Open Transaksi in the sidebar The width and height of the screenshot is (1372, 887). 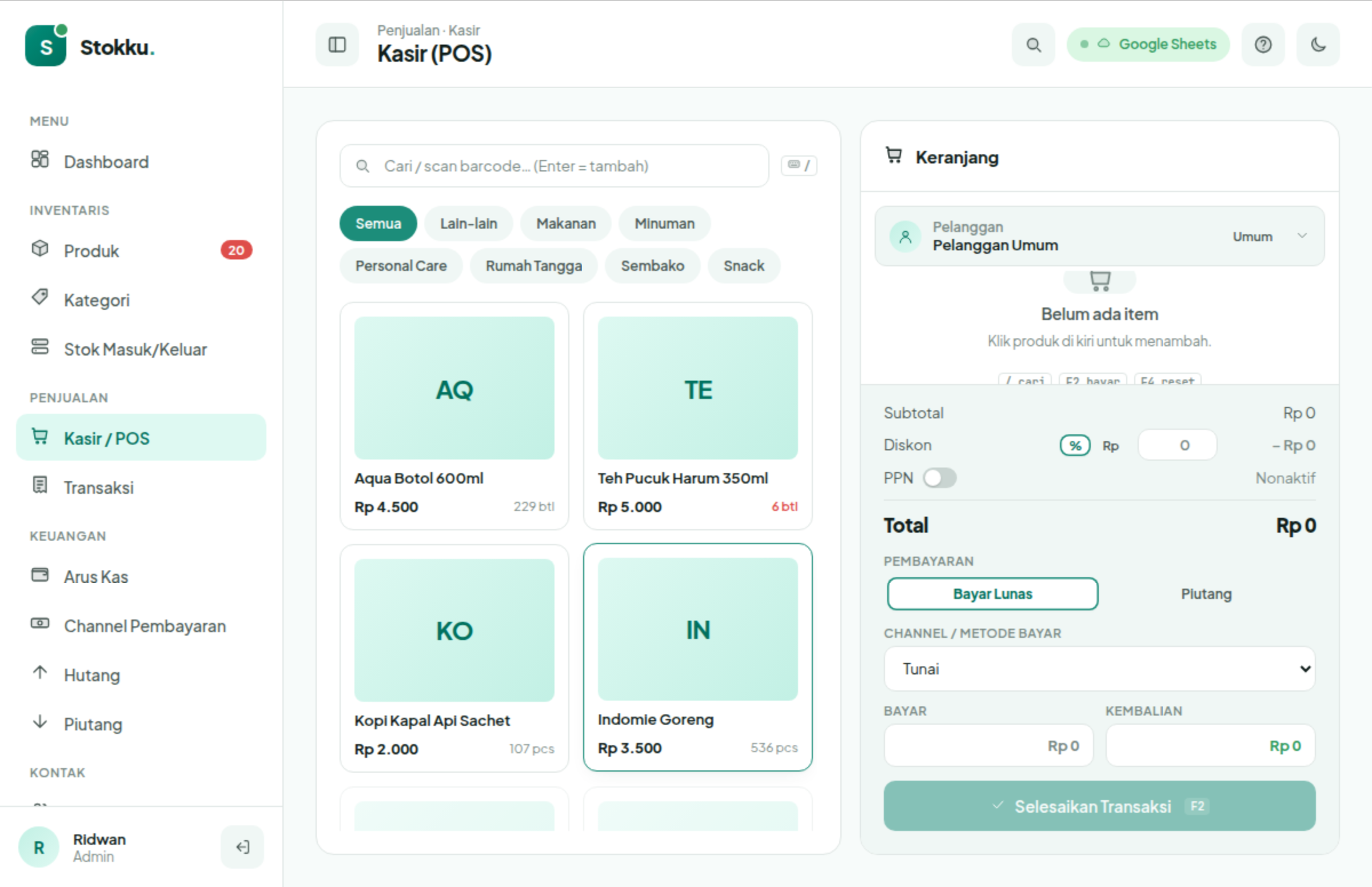[141, 488]
